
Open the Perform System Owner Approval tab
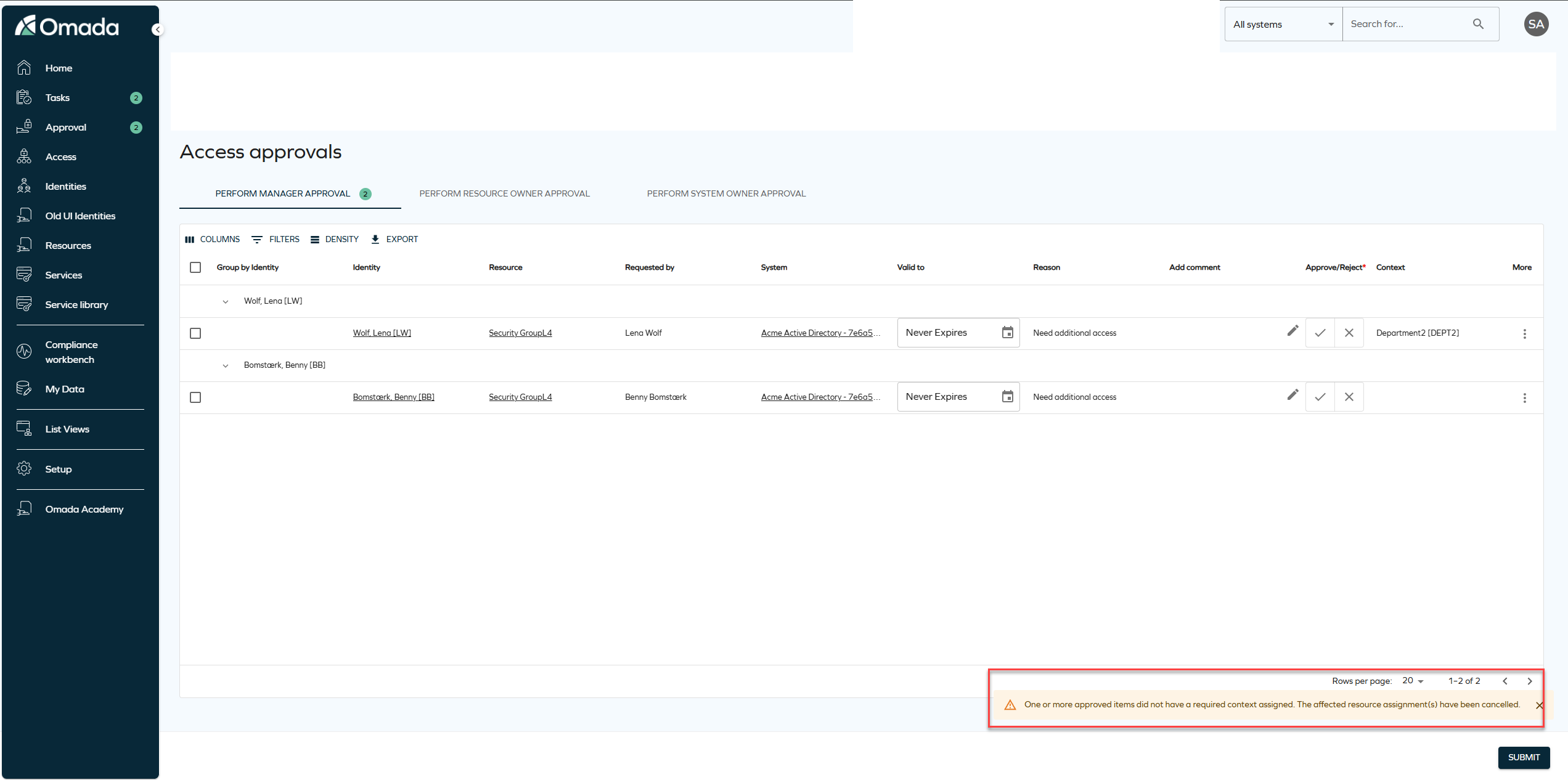(726, 193)
